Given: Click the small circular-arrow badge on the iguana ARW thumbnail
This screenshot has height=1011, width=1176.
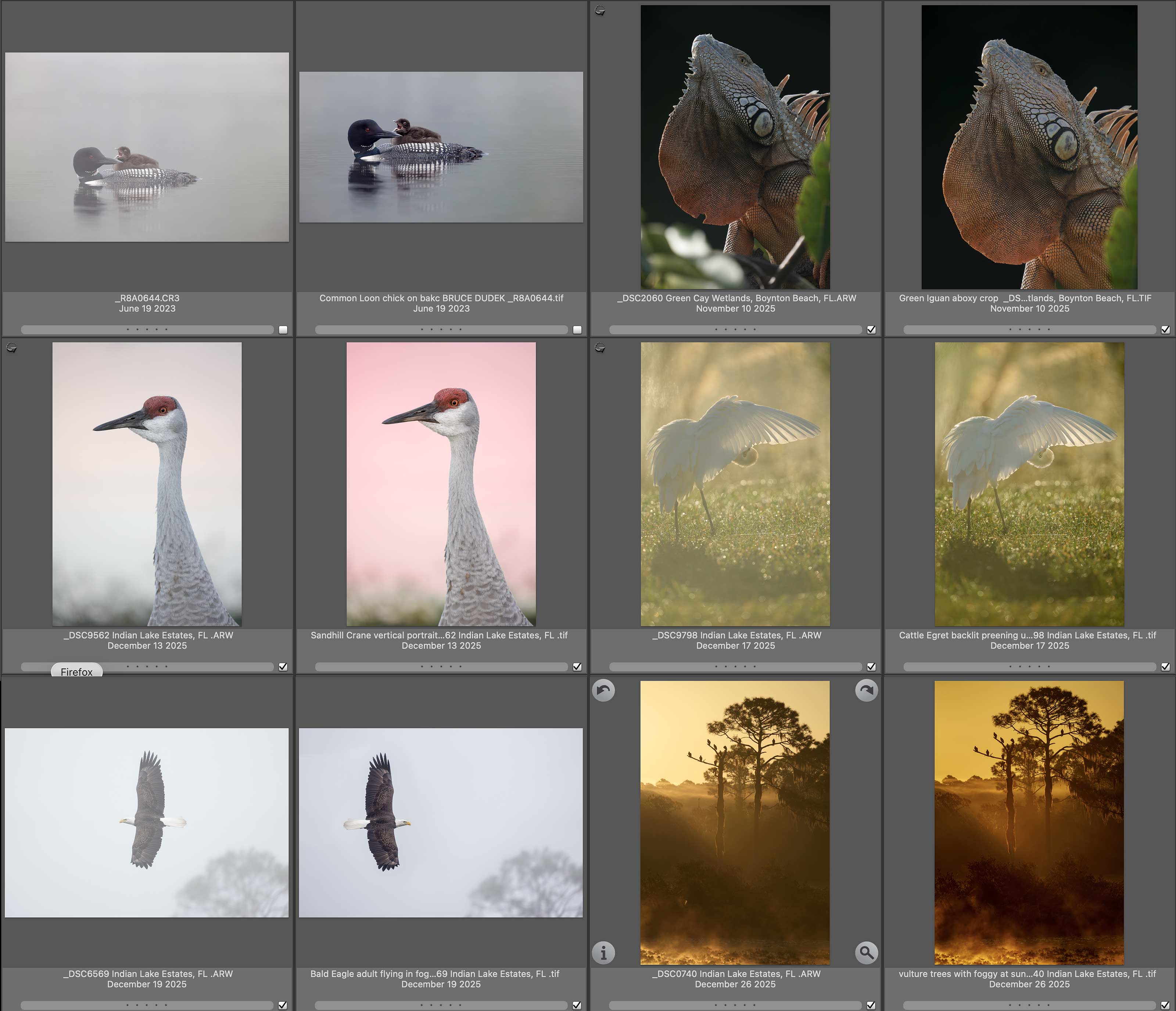Looking at the screenshot, I should (600, 10).
